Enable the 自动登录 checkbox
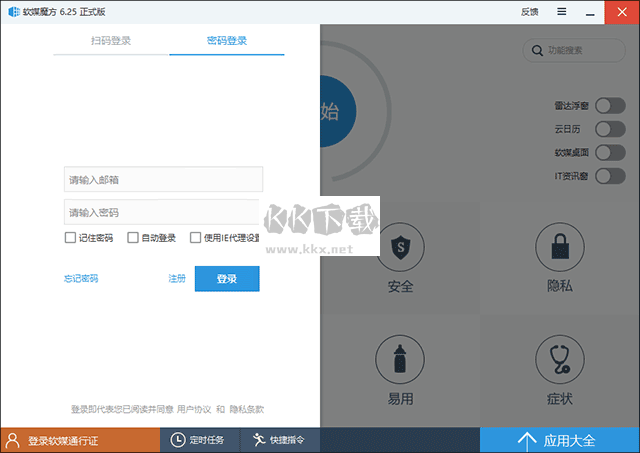 click(x=133, y=238)
